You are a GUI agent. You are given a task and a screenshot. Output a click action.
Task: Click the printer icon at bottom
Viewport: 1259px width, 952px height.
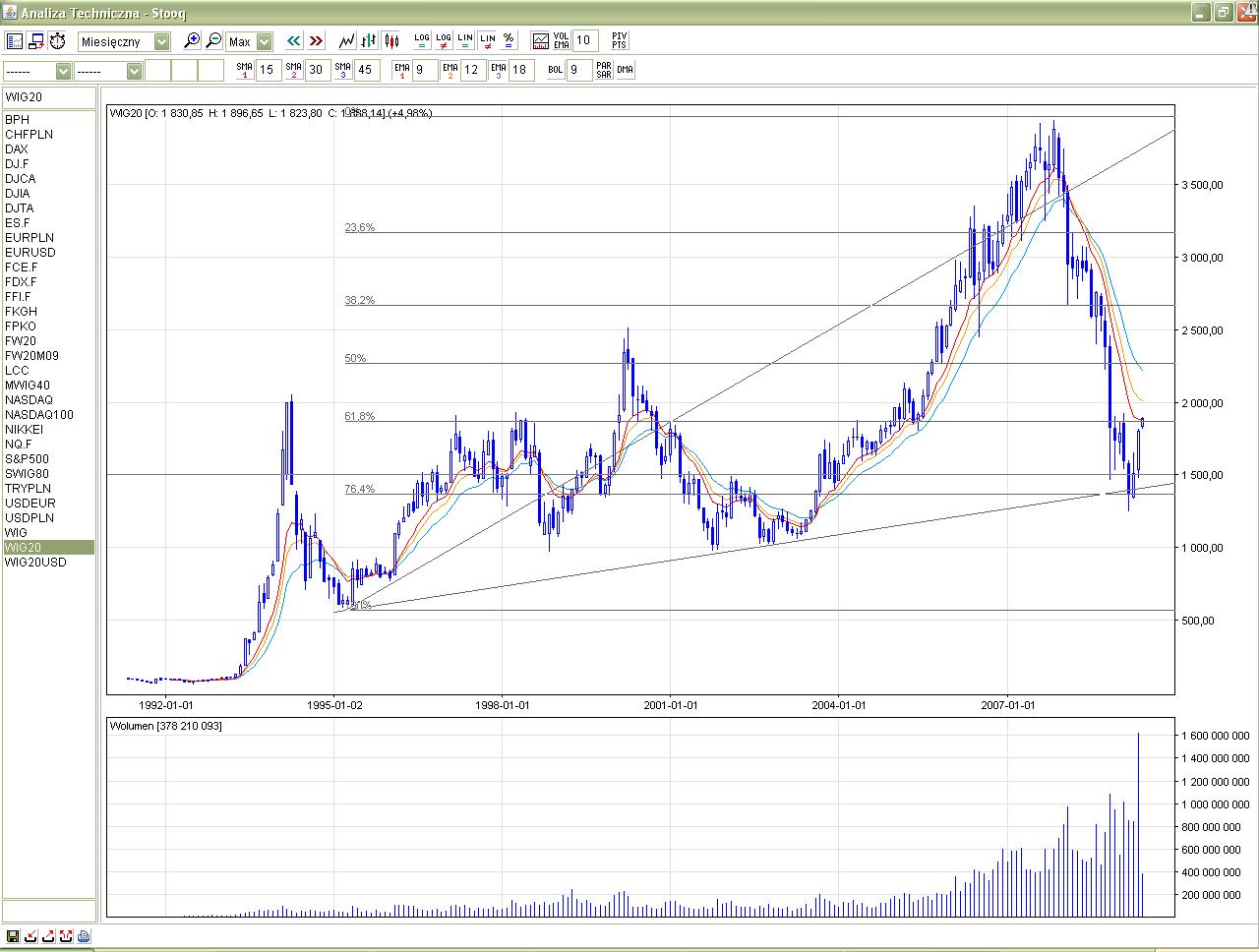(84, 936)
